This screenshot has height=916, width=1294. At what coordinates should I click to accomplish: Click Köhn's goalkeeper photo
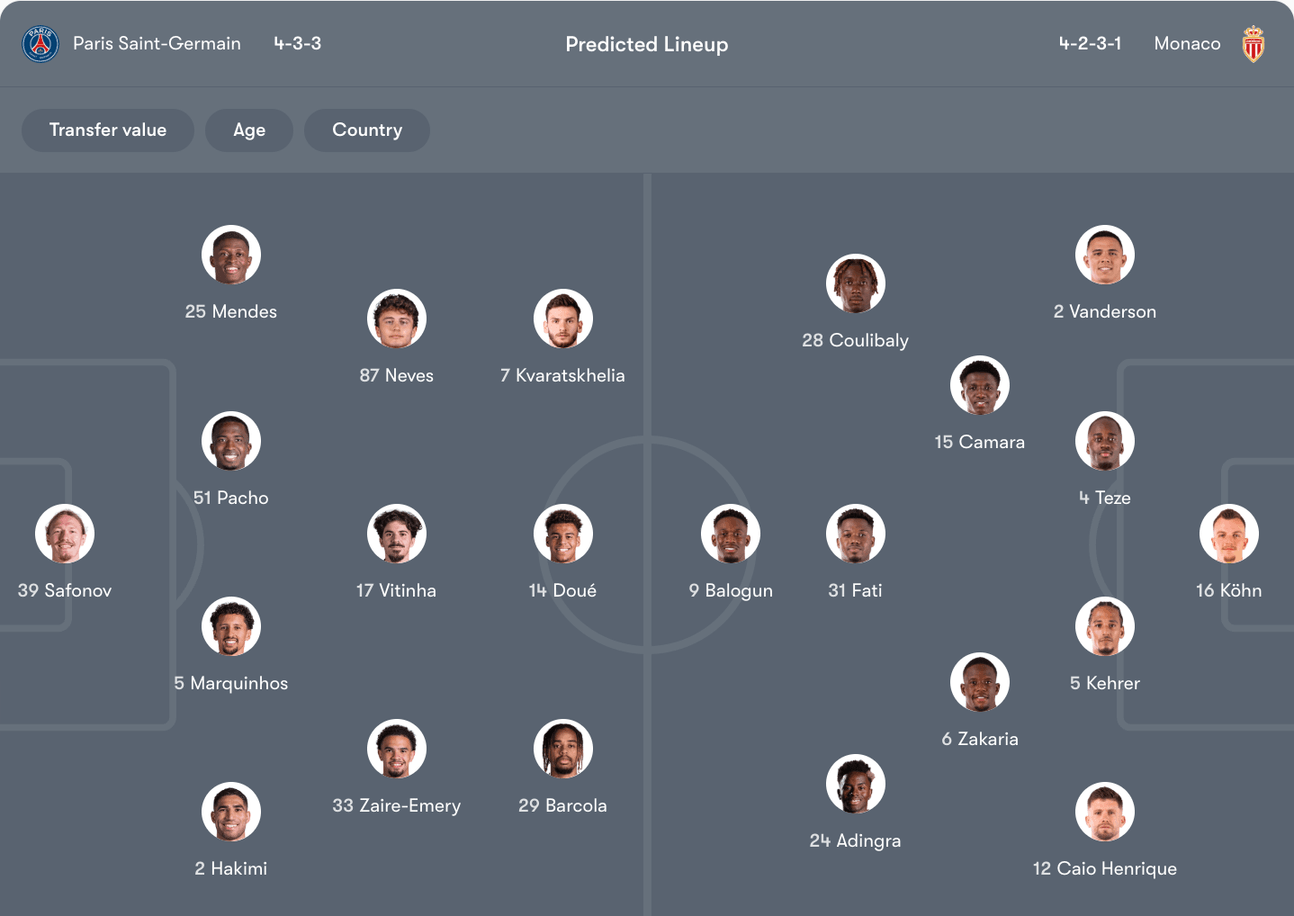click(x=1229, y=534)
